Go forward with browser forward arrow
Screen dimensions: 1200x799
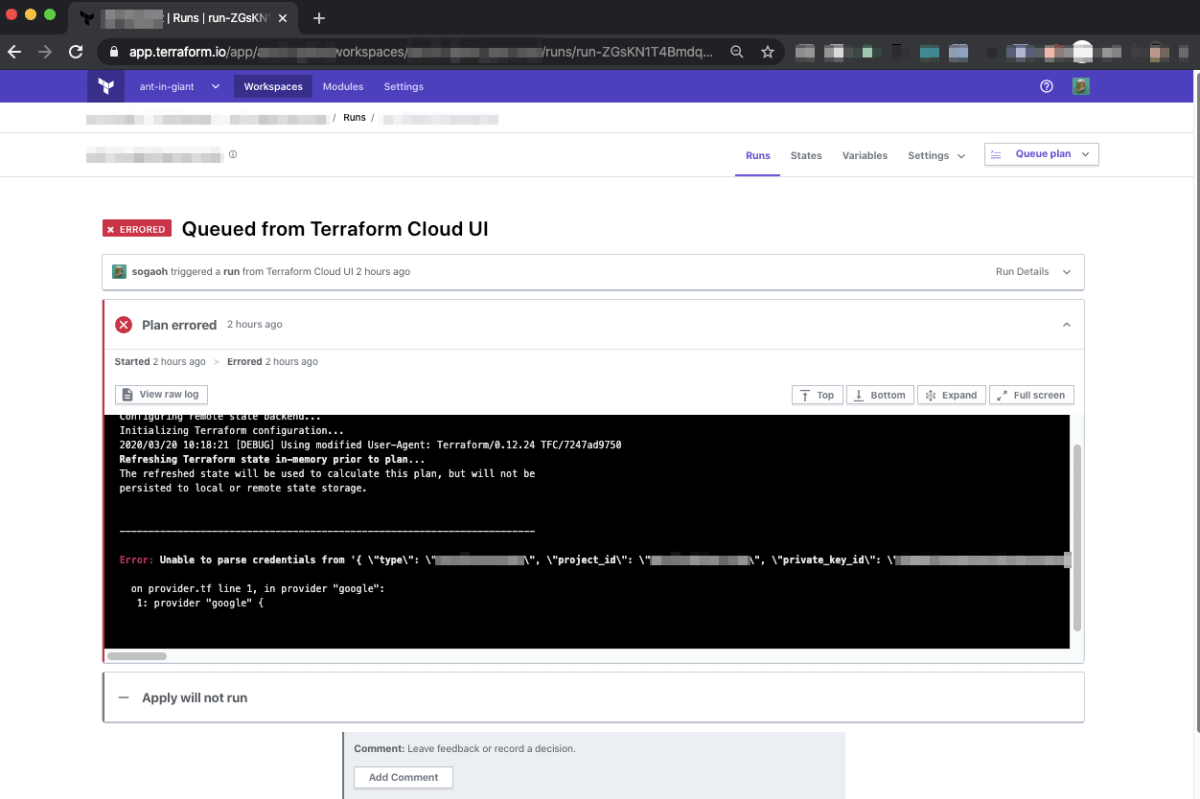(x=45, y=52)
